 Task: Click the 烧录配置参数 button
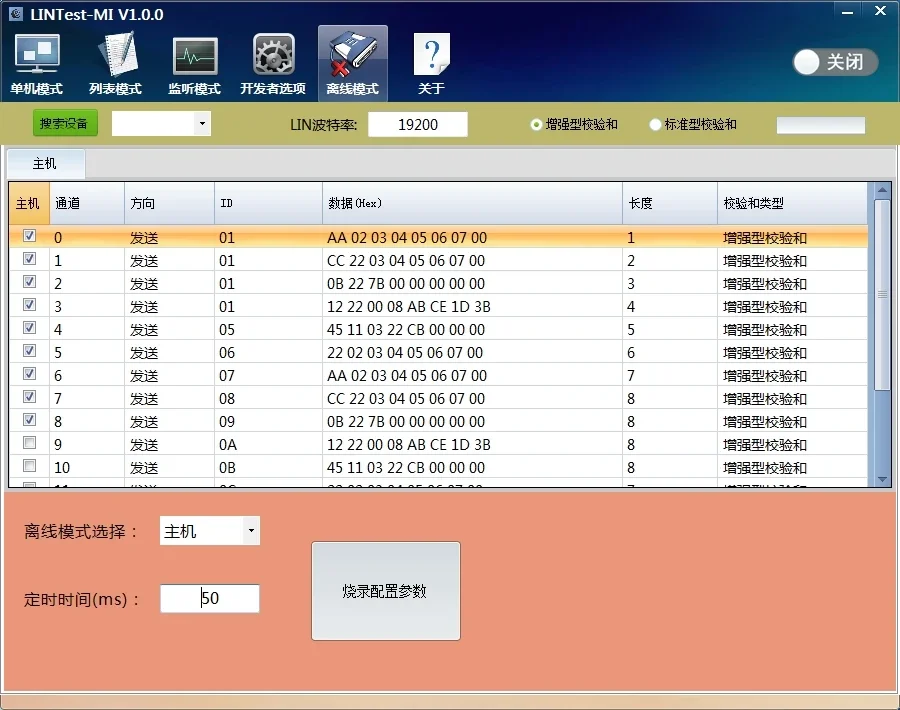click(x=386, y=590)
